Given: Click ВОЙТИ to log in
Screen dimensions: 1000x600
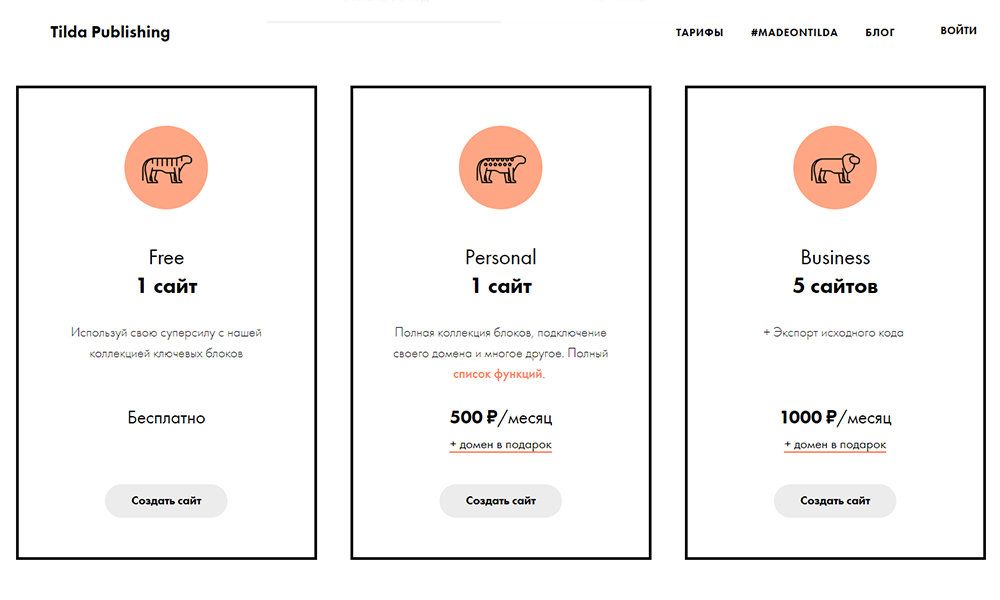Looking at the screenshot, I should click(958, 31).
